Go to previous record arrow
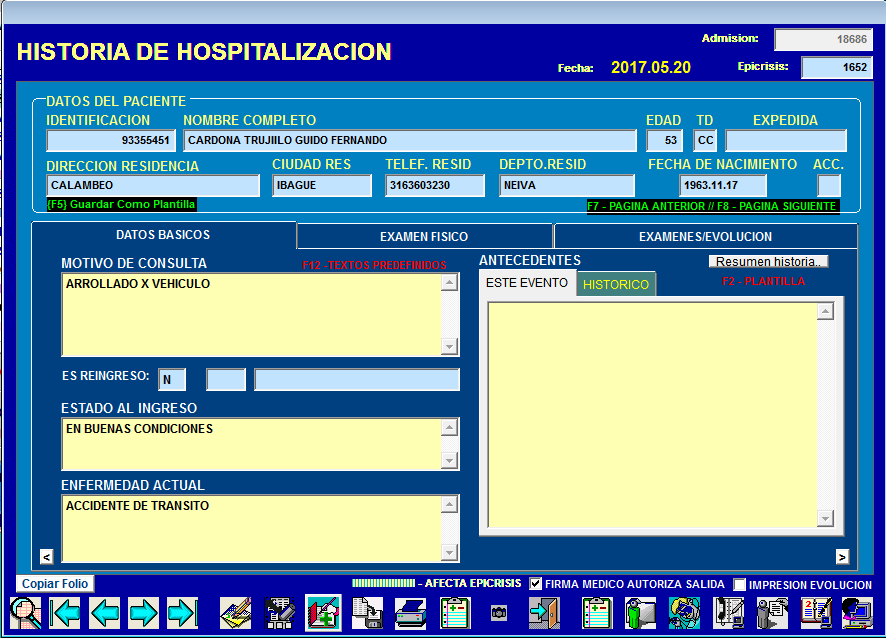Image resolution: width=886 pixels, height=638 pixels. click(x=105, y=613)
